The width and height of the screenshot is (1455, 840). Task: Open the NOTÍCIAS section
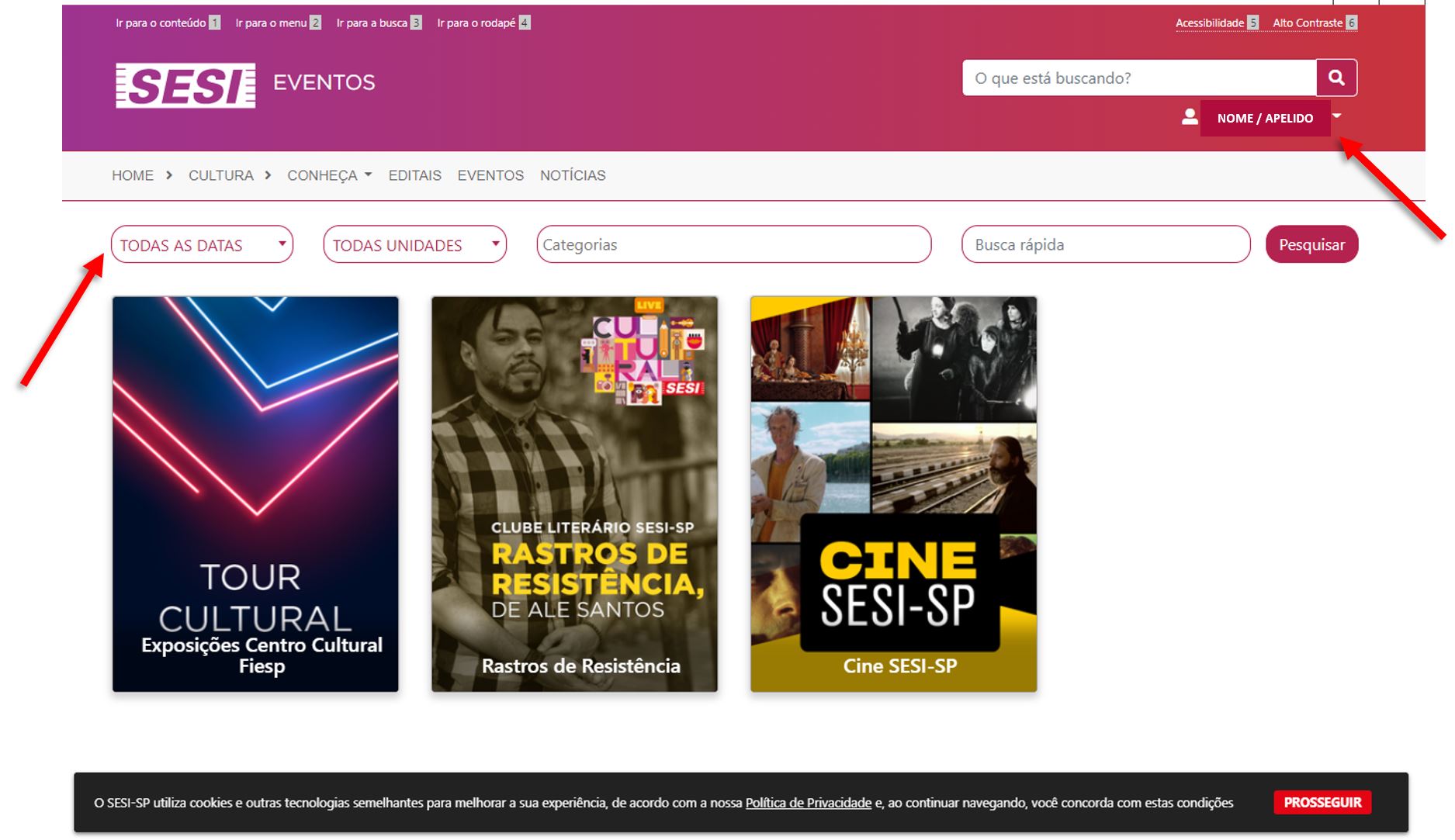[573, 175]
